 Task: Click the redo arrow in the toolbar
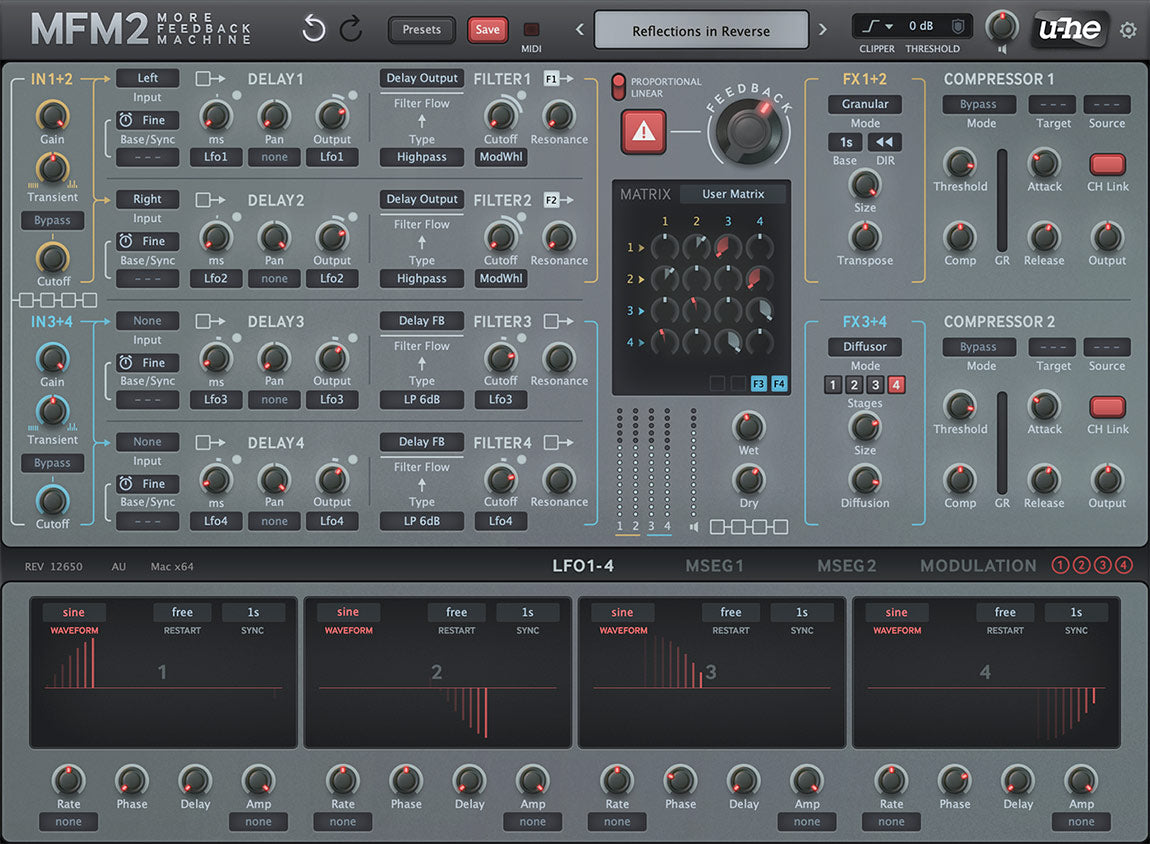coord(352,29)
